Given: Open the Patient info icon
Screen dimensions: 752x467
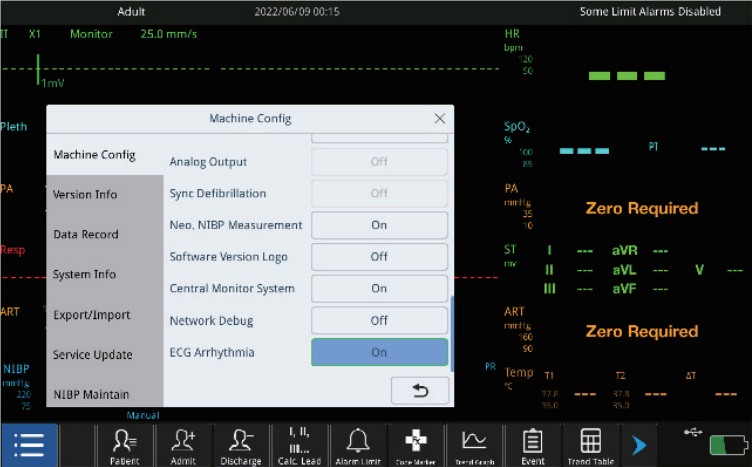Looking at the screenshot, I should (125, 445).
